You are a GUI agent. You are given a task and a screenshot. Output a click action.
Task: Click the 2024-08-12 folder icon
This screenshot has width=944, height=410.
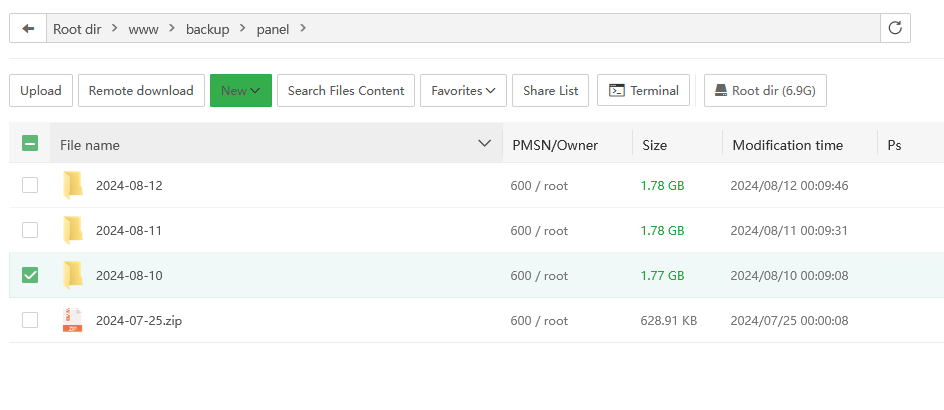click(72, 185)
